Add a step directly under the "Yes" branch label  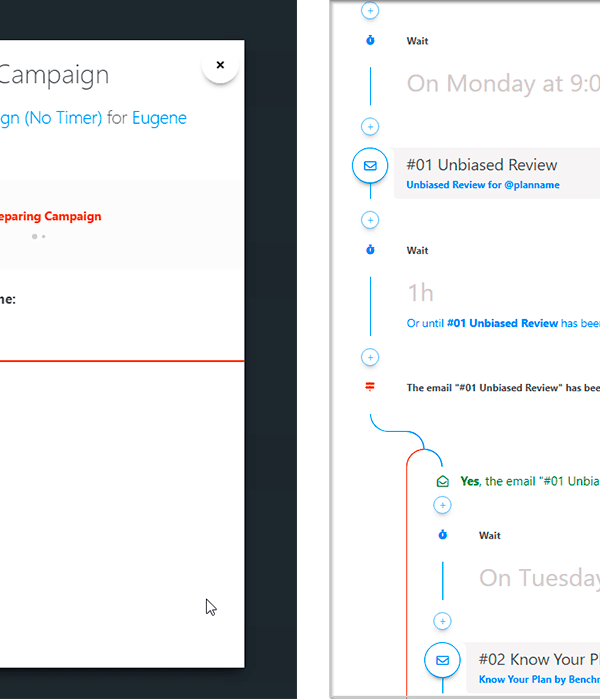tap(443, 506)
